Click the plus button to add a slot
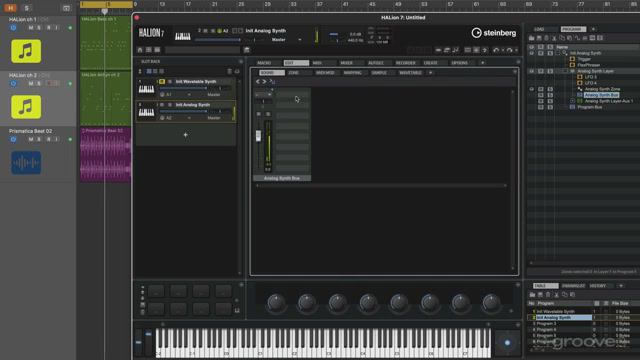The image size is (640, 360). (186, 135)
